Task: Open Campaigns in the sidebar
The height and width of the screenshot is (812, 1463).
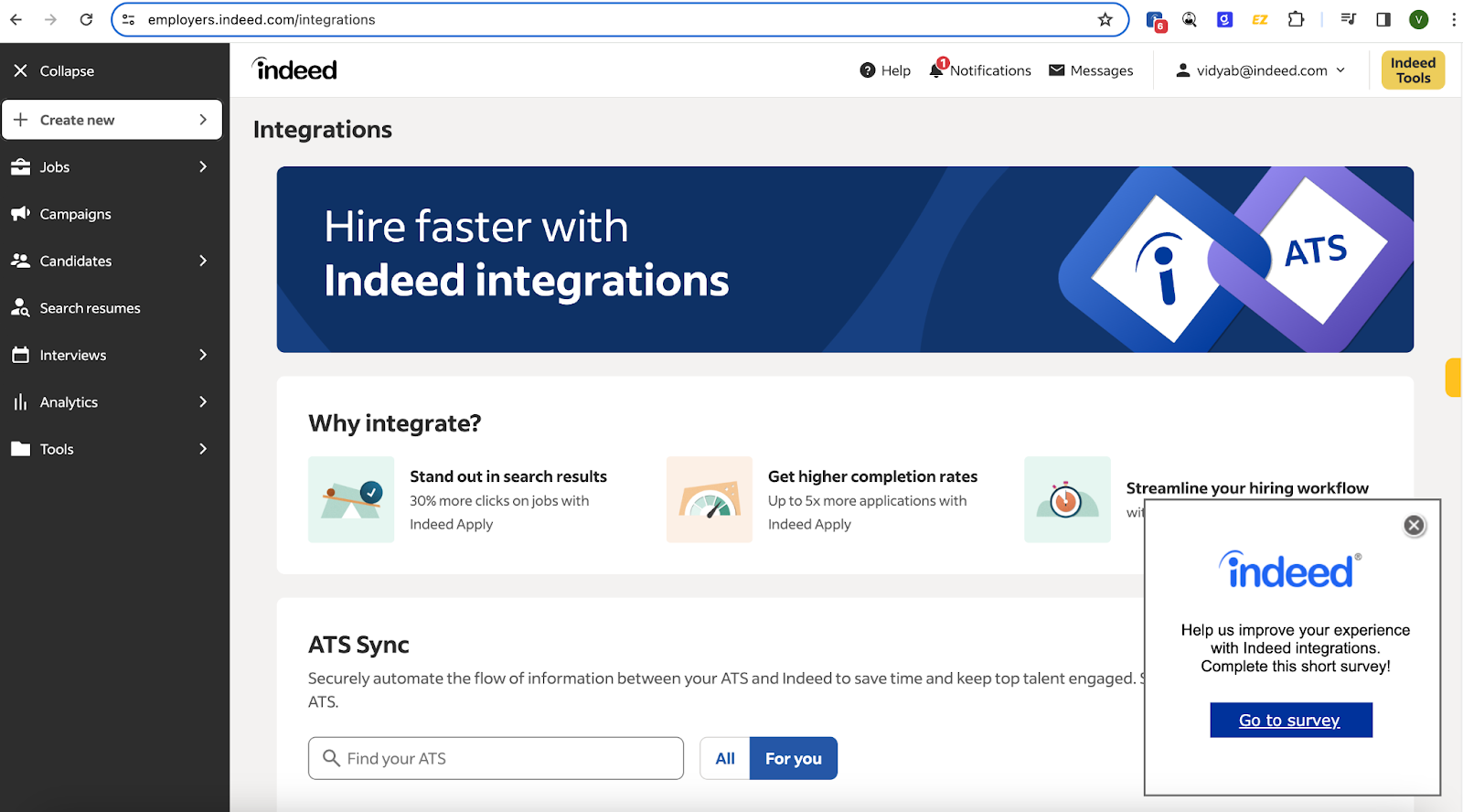Action: click(76, 214)
